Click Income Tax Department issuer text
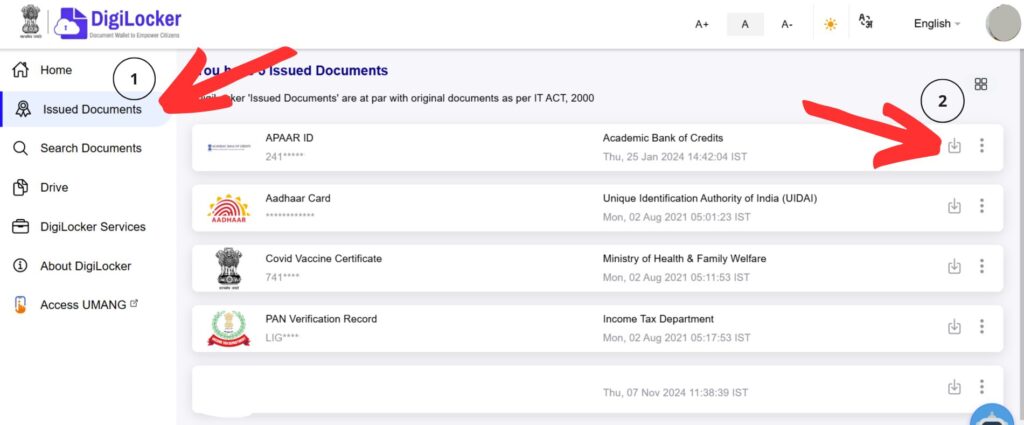Viewport: 1024px width, 425px height. (658, 319)
